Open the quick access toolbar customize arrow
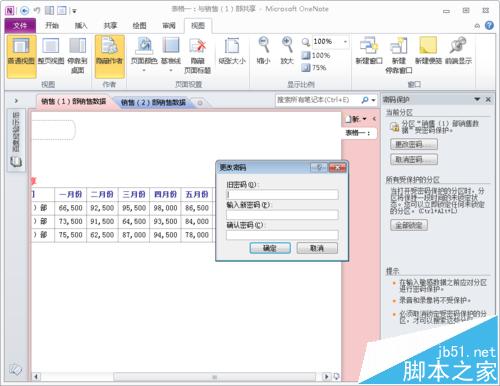This screenshot has width=500, height=386. pyautogui.click(x=74, y=11)
